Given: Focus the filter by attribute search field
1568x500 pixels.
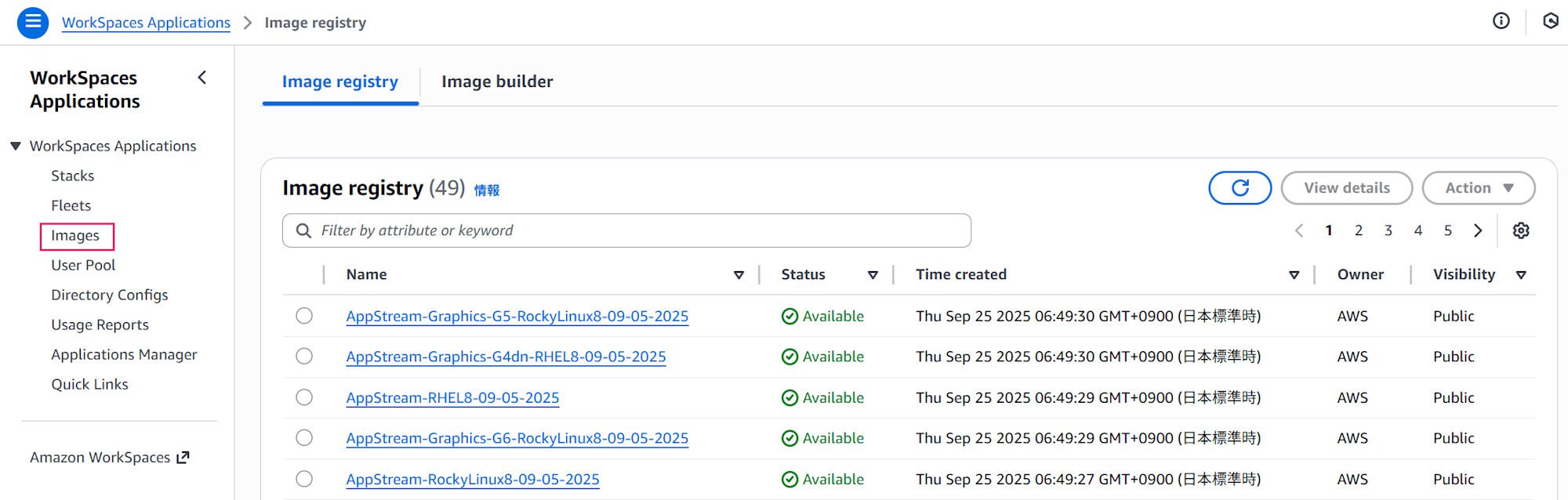Looking at the screenshot, I should (x=626, y=230).
